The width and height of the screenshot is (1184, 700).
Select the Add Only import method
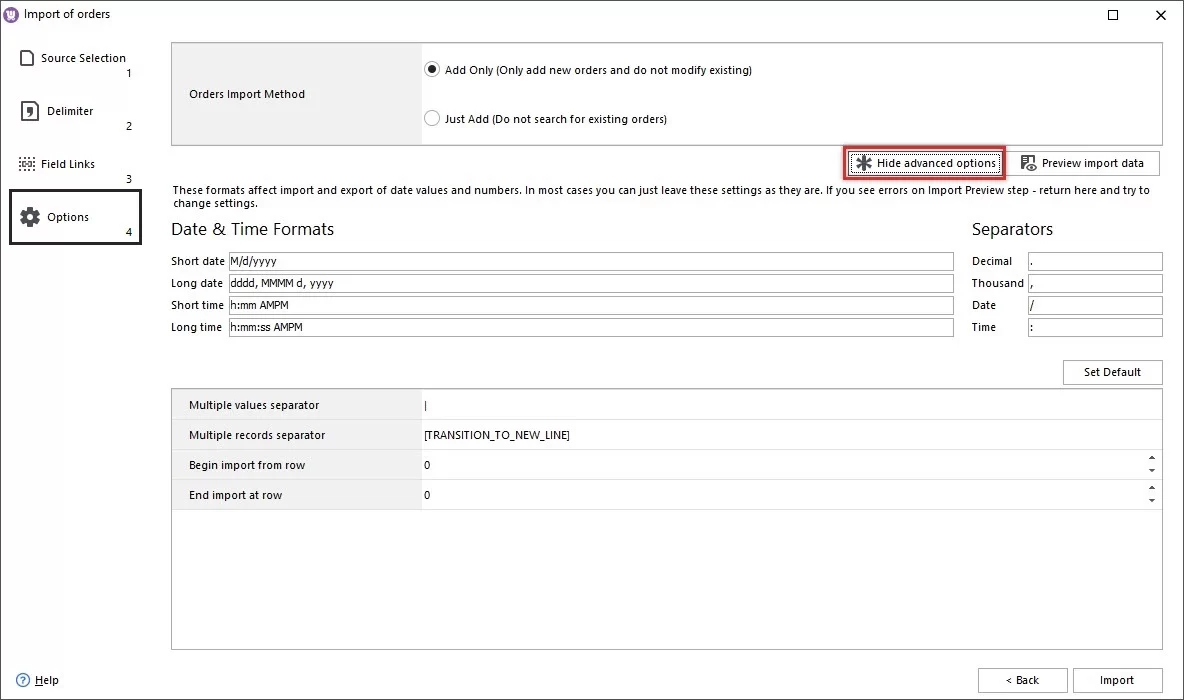pos(431,69)
